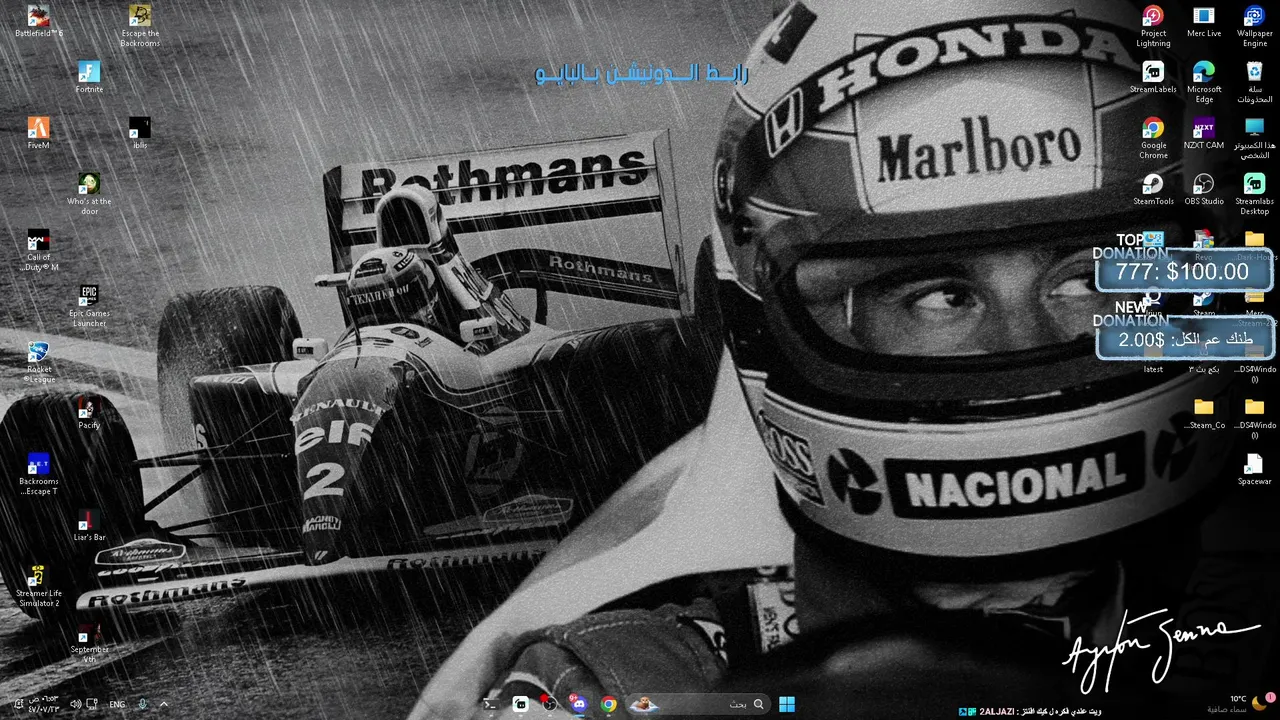Open the Steam desktop shortcut
Image resolution: width=1280 pixels, height=720 pixels.
point(1204,302)
